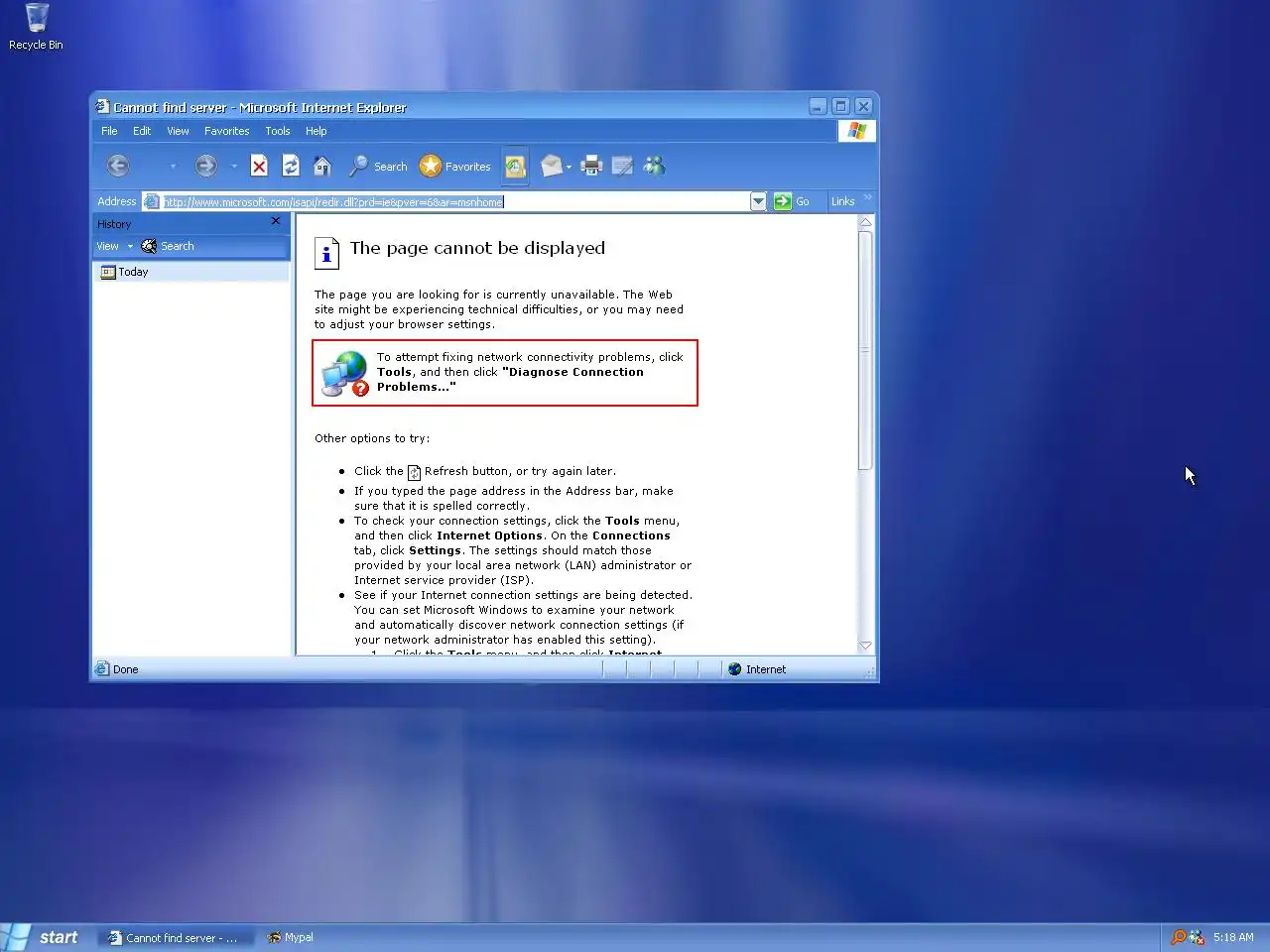The width and height of the screenshot is (1270, 952).
Task: Click the Refresh toolbar icon
Action: [x=291, y=166]
